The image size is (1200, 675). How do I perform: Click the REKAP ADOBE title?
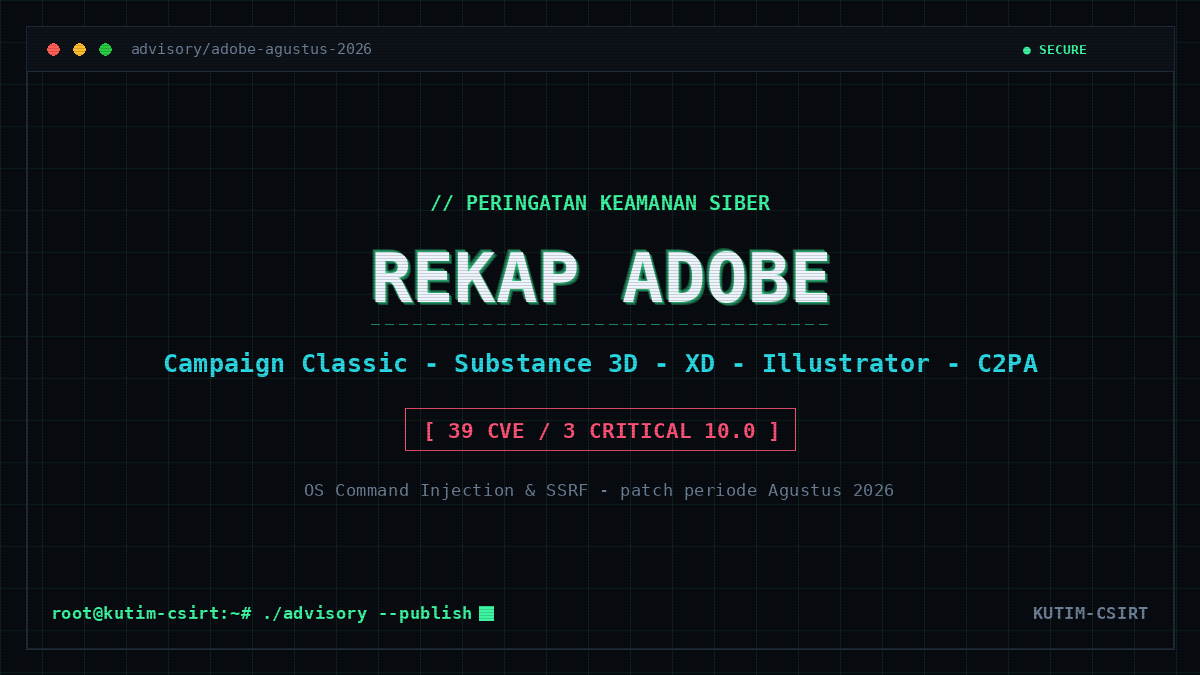pos(600,278)
